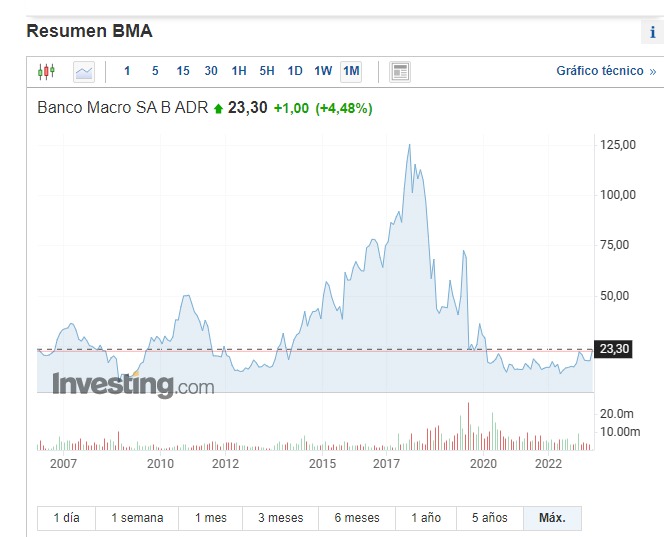The width and height of the screenshot is (664, 537).
Task: Open the news/table layout icon
Action: tap(400, 72)
